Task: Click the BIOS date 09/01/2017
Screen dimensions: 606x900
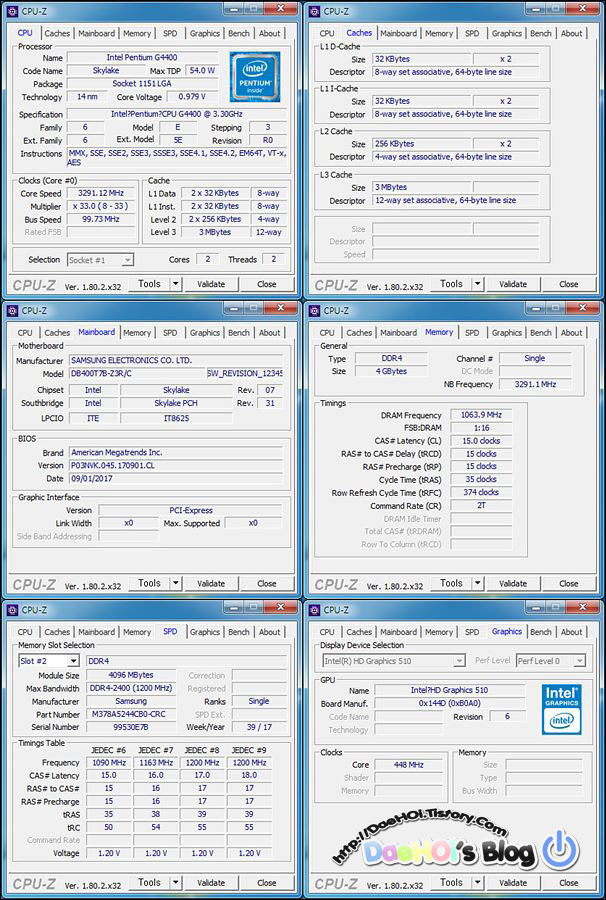Action: [x=176, y=478]
